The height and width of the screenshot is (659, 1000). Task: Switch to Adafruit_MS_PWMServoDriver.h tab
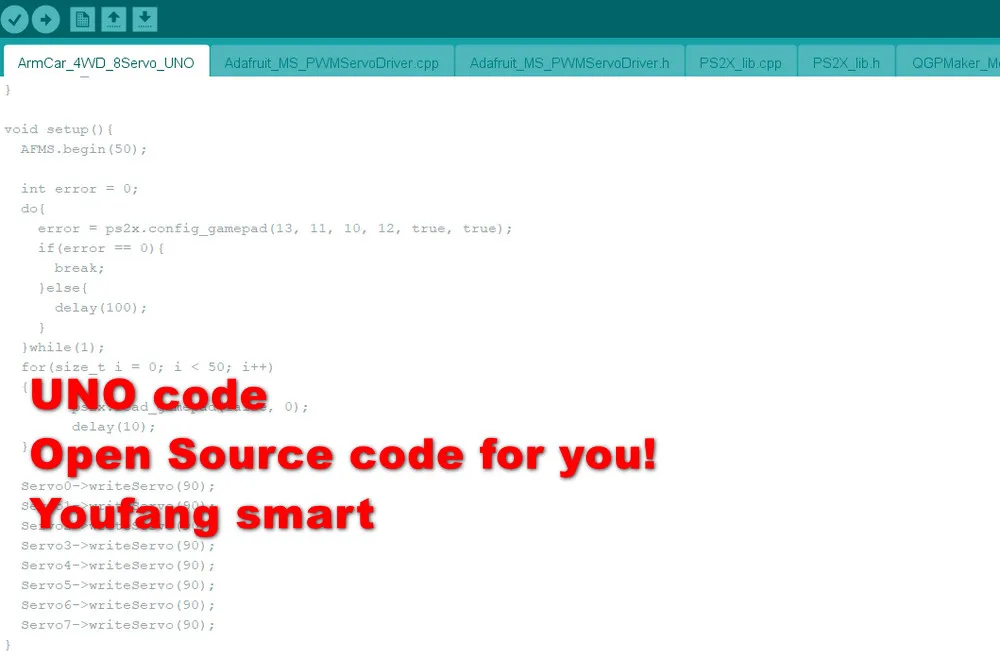[x=570, y=63]
